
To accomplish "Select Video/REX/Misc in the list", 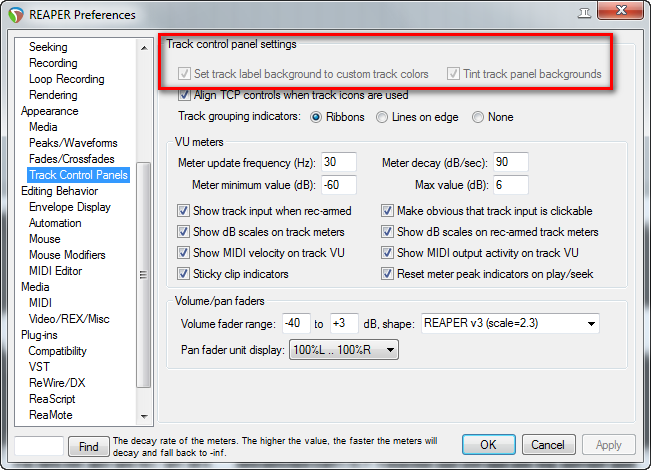I will click(x=69, y=319).
